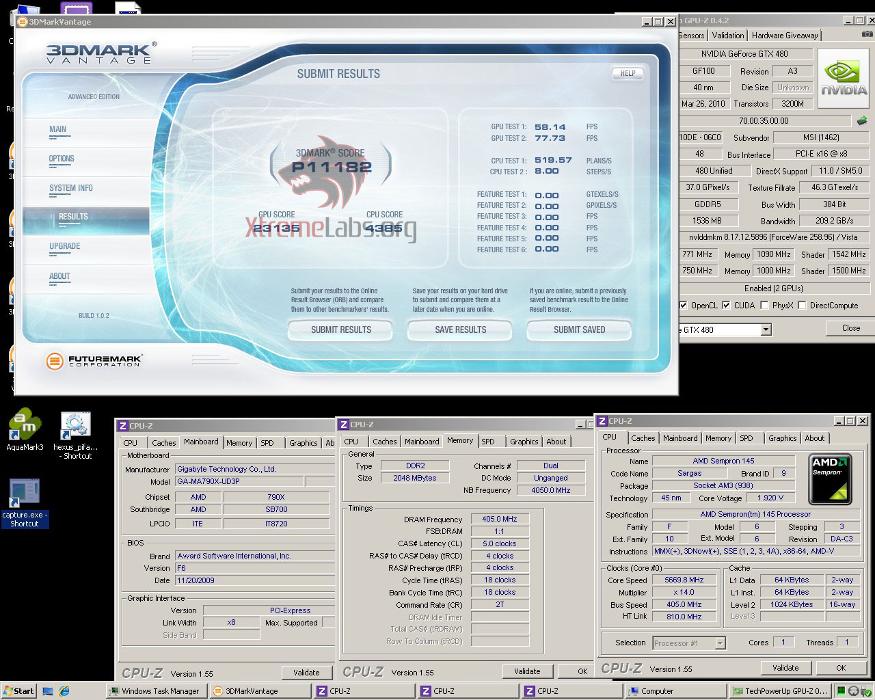Image resolution: width=875 pixels, height=700 pixels.
Task: Open Graphics tab in CPU-Z Memory window
Action: (524, 441)
